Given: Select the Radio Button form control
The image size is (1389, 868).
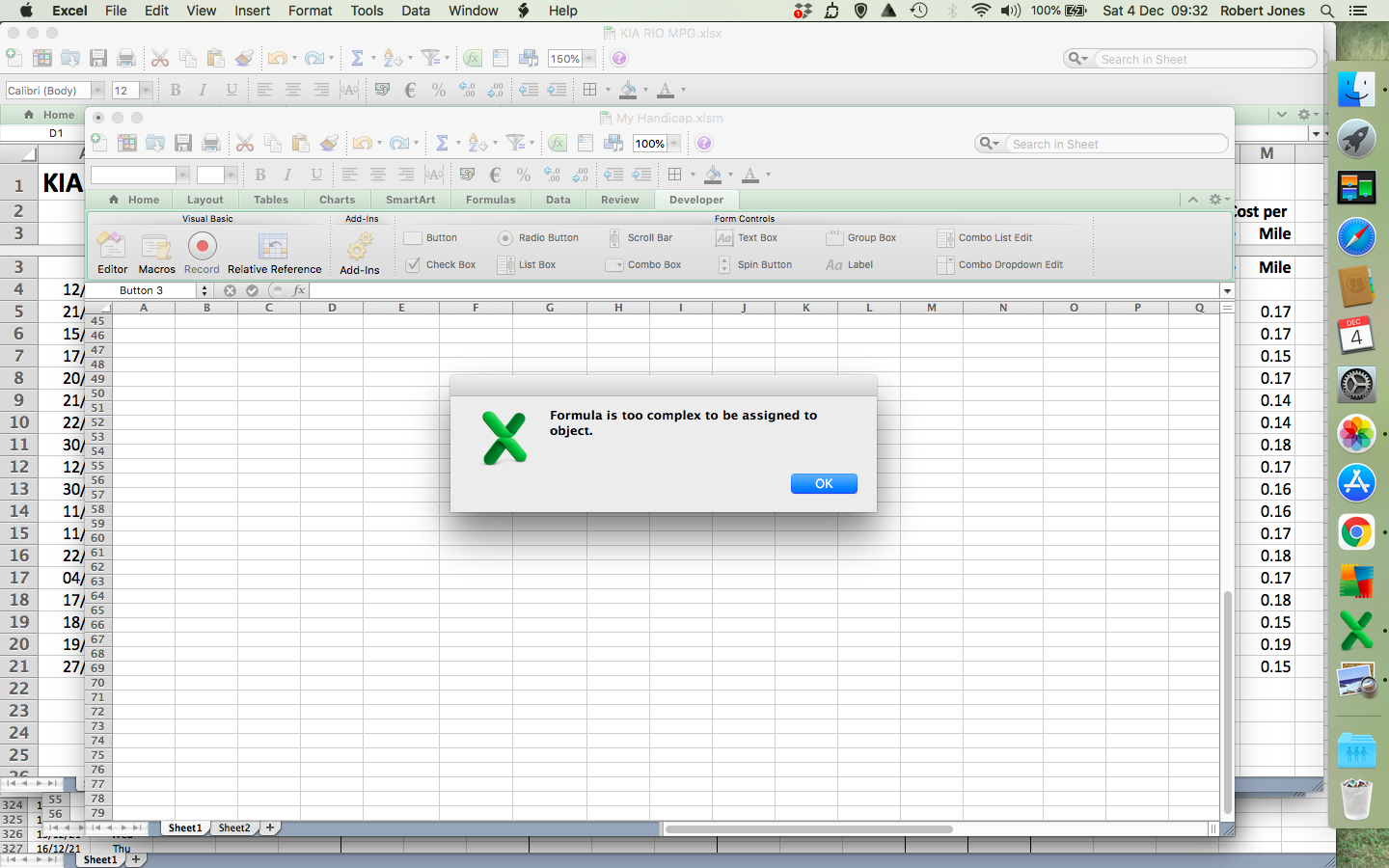Looking at the screenshot, I should [x=538, y=238].
